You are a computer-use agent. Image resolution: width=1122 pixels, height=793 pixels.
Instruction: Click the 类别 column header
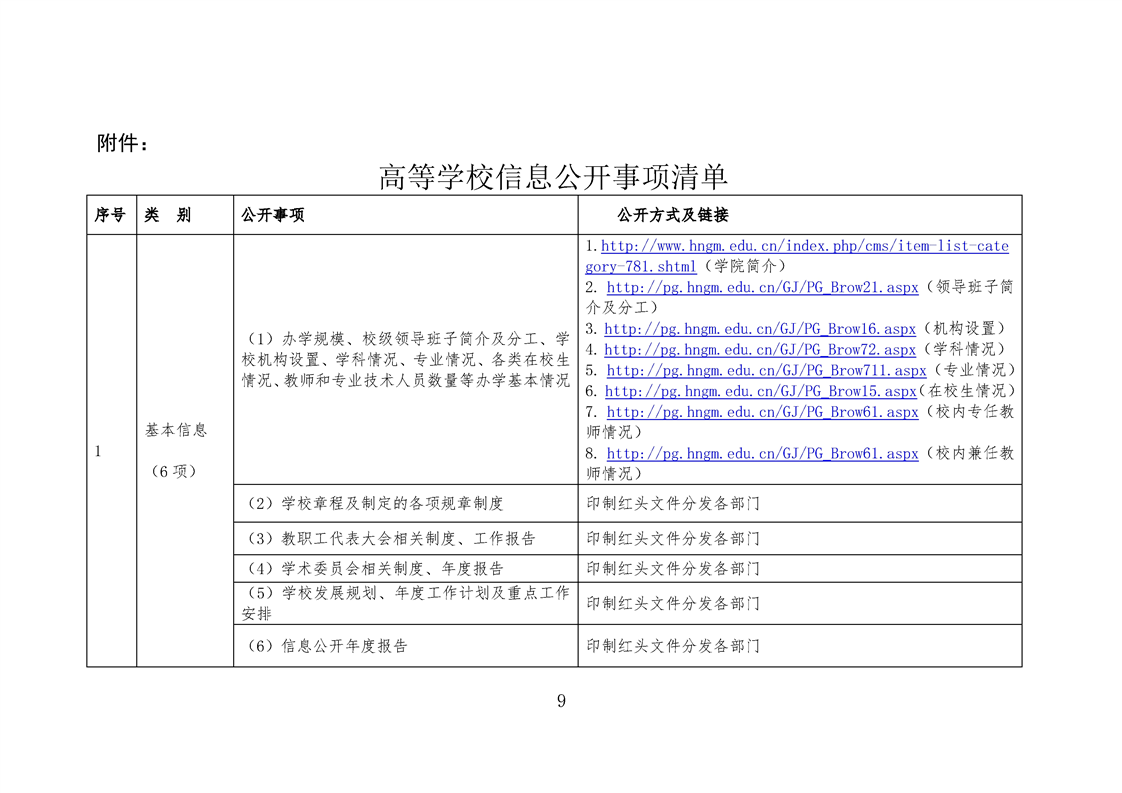(167, 215)
